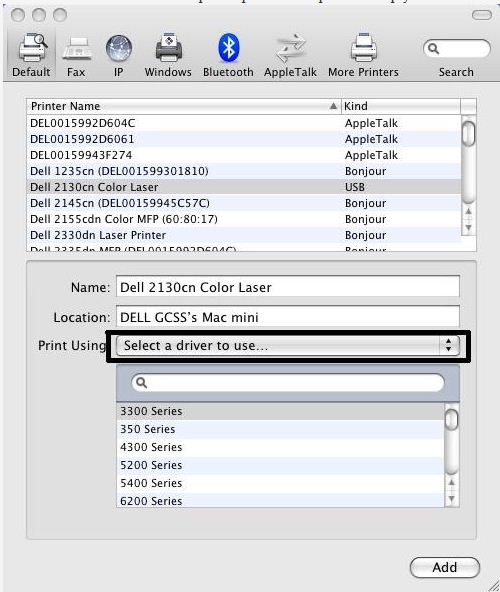Select the 5400 Series driver

pos(280,483)
